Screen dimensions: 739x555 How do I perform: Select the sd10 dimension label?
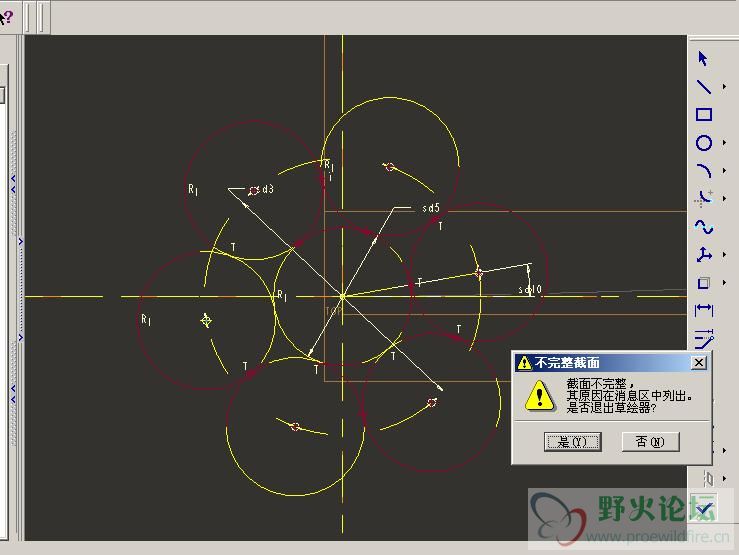click(x=530, y=289)
